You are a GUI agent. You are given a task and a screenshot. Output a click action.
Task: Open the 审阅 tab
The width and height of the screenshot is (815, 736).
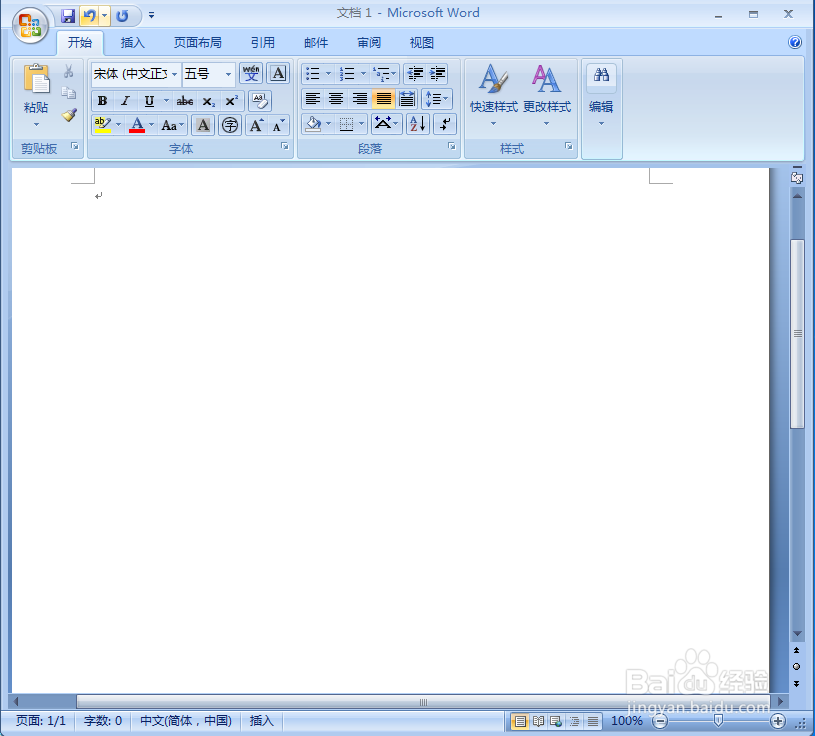pyautogui.click(x=369, y=43)
